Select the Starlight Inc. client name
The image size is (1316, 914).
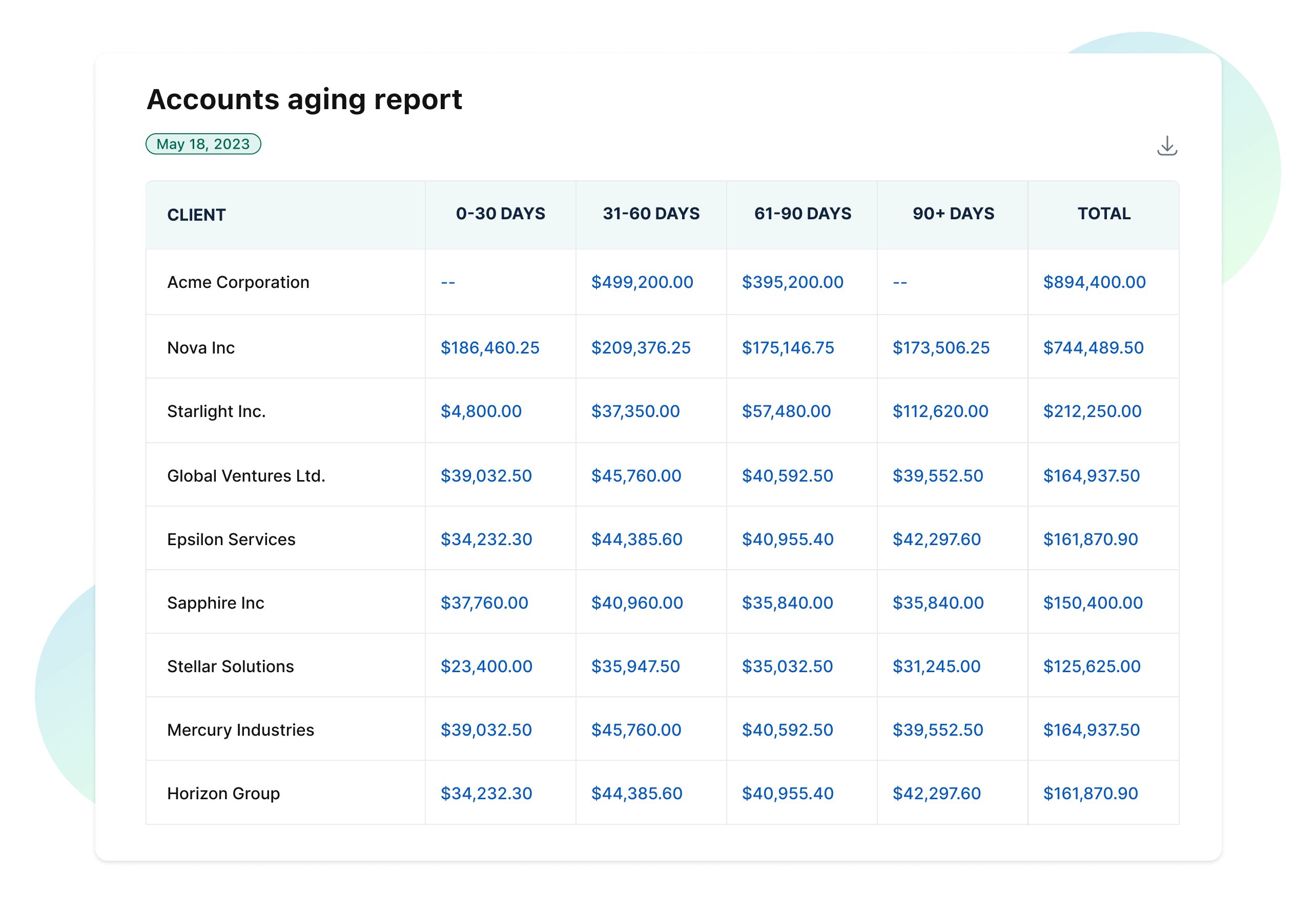pyautogui.click(x=216, y=411)
